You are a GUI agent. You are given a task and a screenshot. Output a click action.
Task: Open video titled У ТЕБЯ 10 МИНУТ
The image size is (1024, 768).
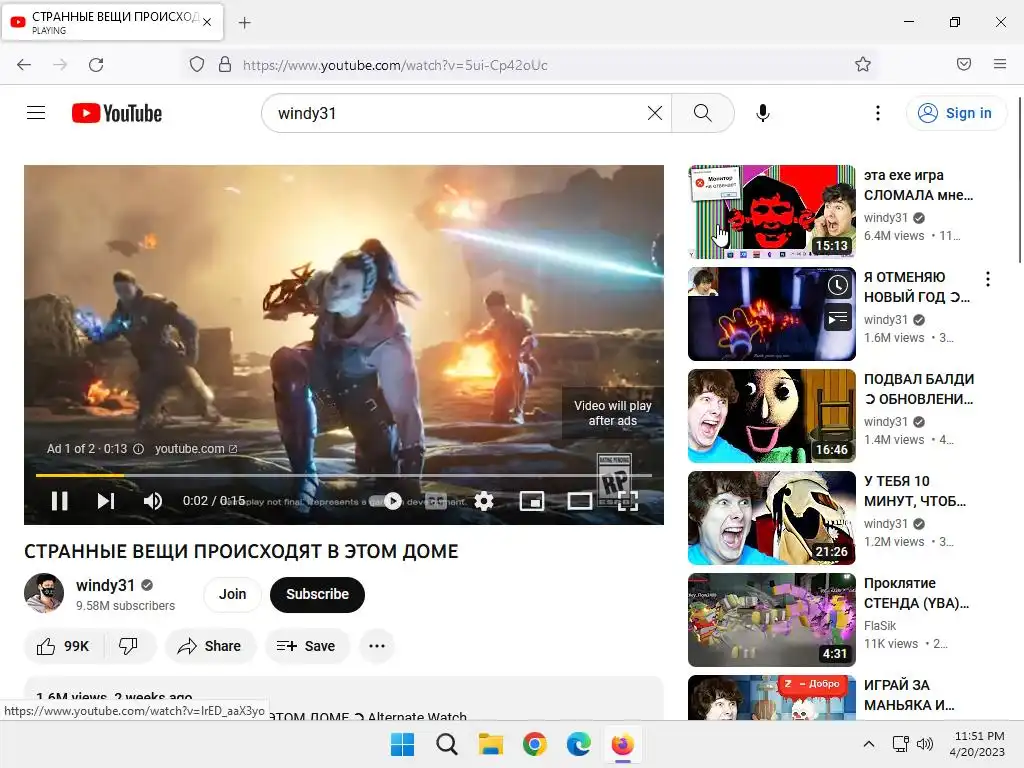pos(915,491)
